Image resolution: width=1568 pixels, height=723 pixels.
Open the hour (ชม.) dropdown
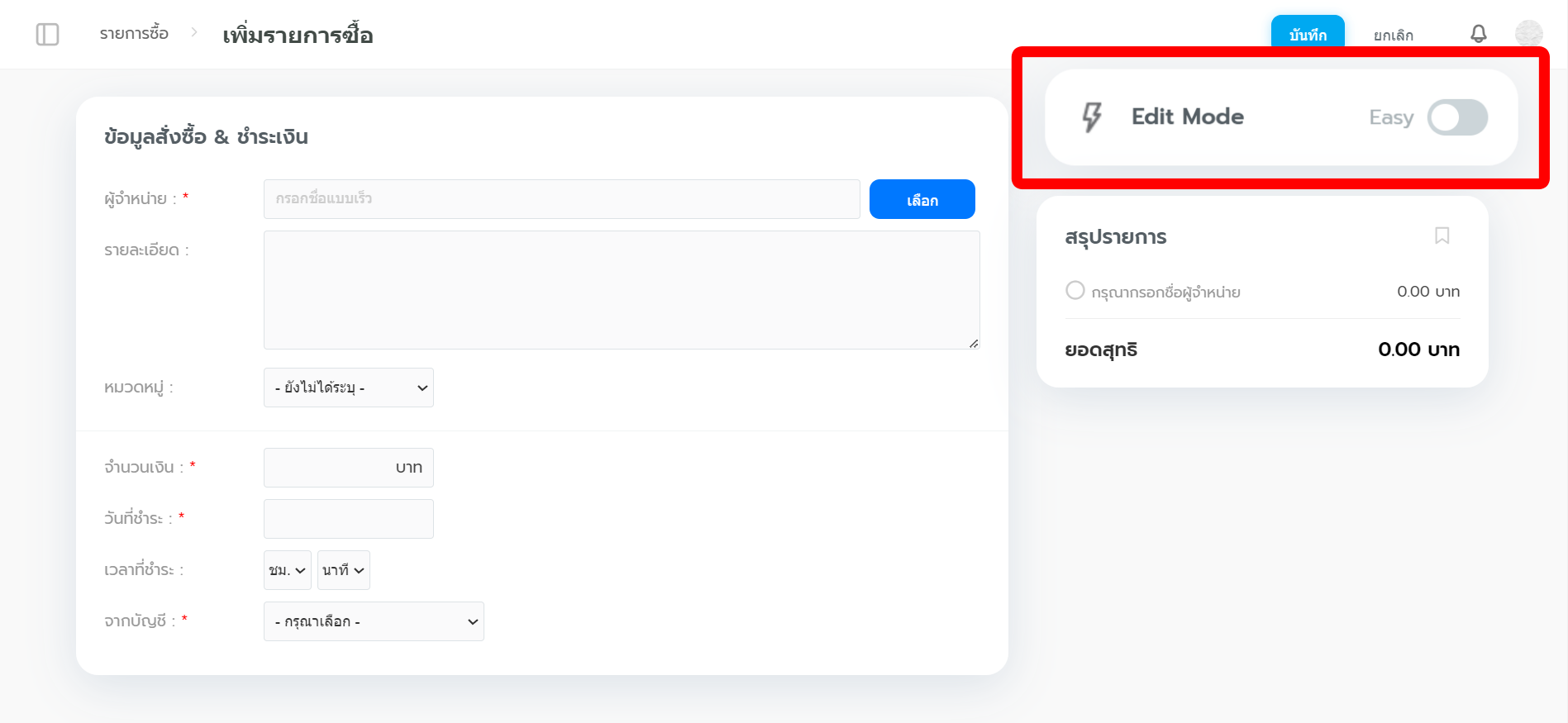click(x=288, y=570)
